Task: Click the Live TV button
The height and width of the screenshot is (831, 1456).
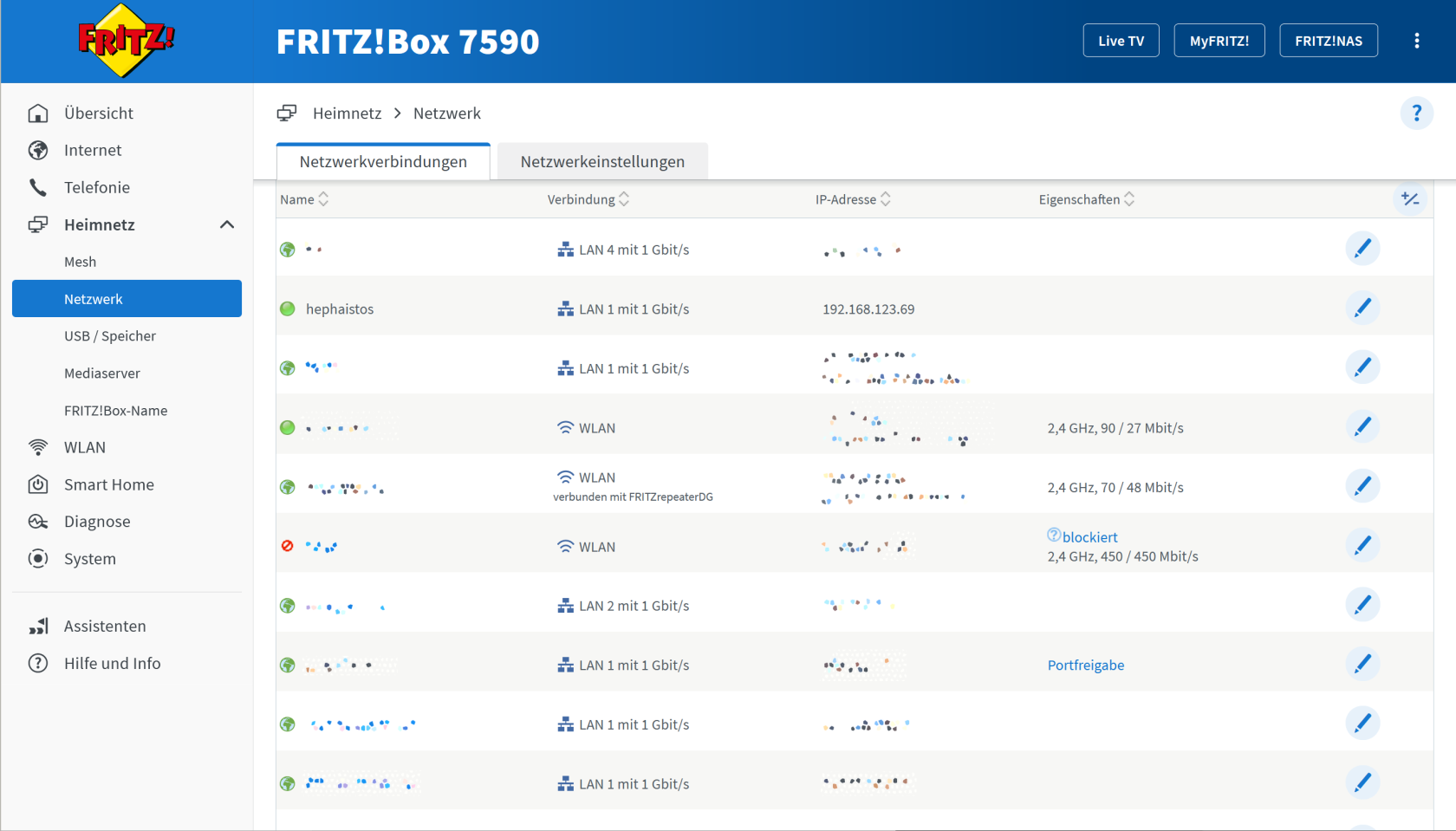Action: click(1121, 41)
